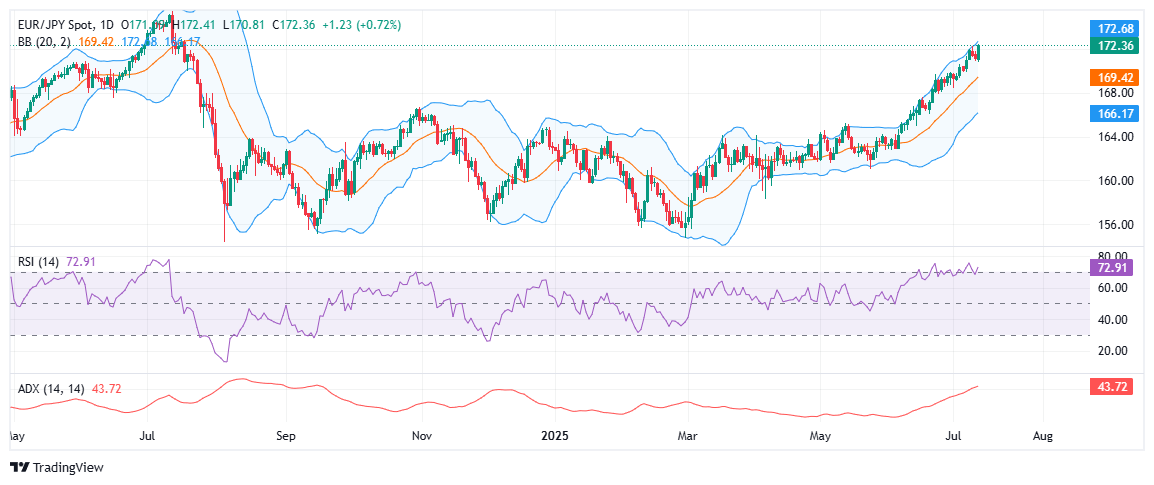This screenshot has height=485, width=1154.
Task: Click the Aug label on time axis
Action: [x=1042, y=437]
